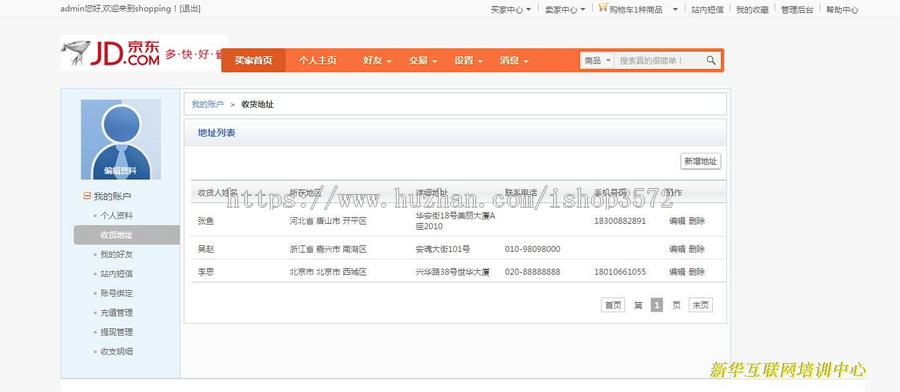Click phone number 010-98098000
900x392 pixels.
pyautogui.click(x=533, y=249)
